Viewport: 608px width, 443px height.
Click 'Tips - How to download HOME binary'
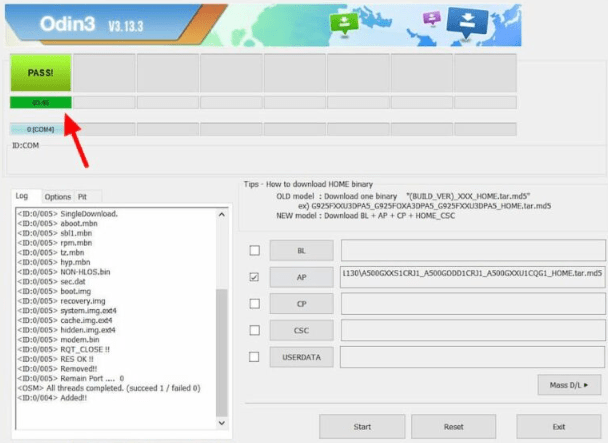pyautogui.click(x=308, y=184)
